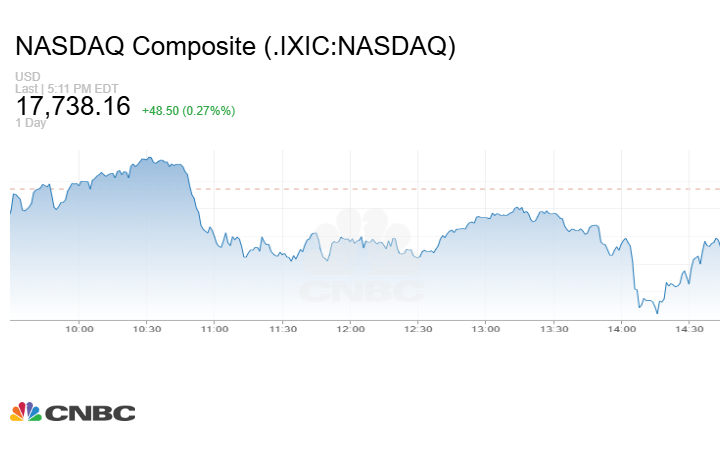Click the CNBC peacock logo at bottom left
This screenshot has width=720, height=450.
pyautogui.click(x=26, y=412)
